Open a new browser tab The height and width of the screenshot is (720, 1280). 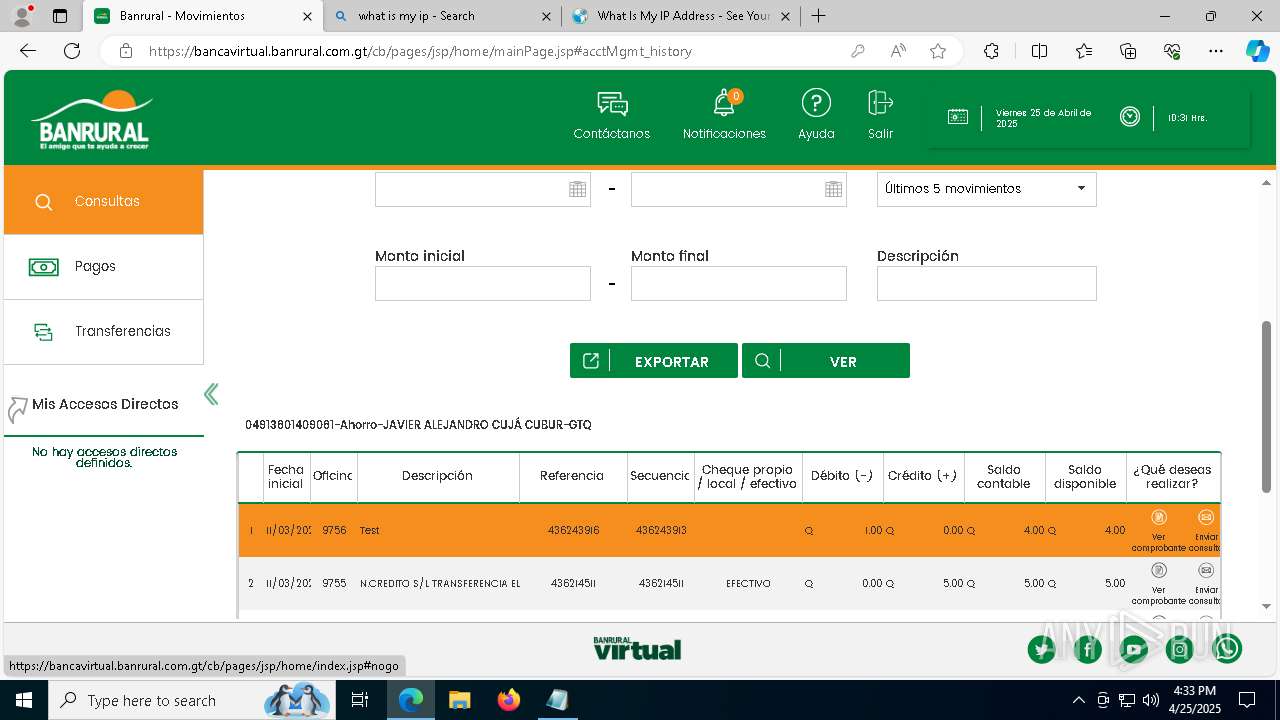tap(818, 16)
